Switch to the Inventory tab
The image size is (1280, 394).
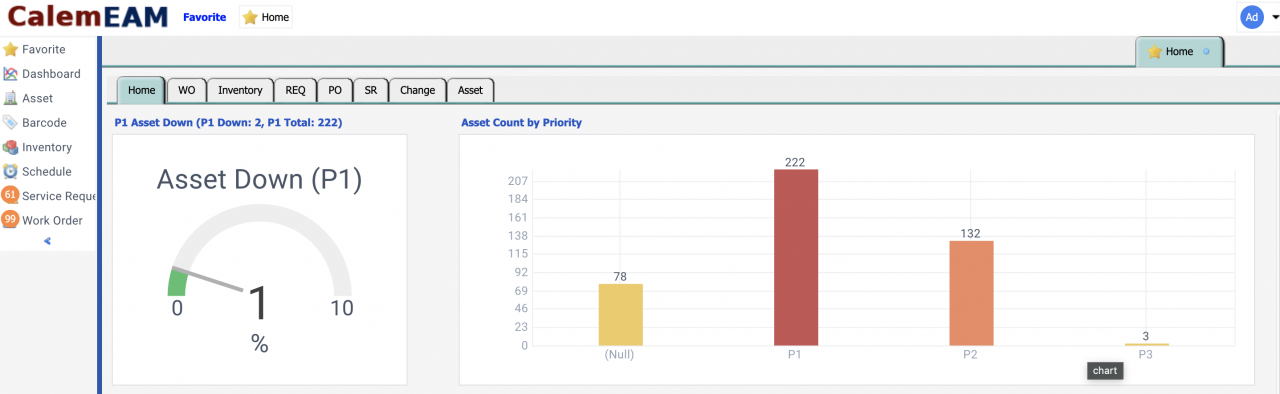[x=240, y=90]
